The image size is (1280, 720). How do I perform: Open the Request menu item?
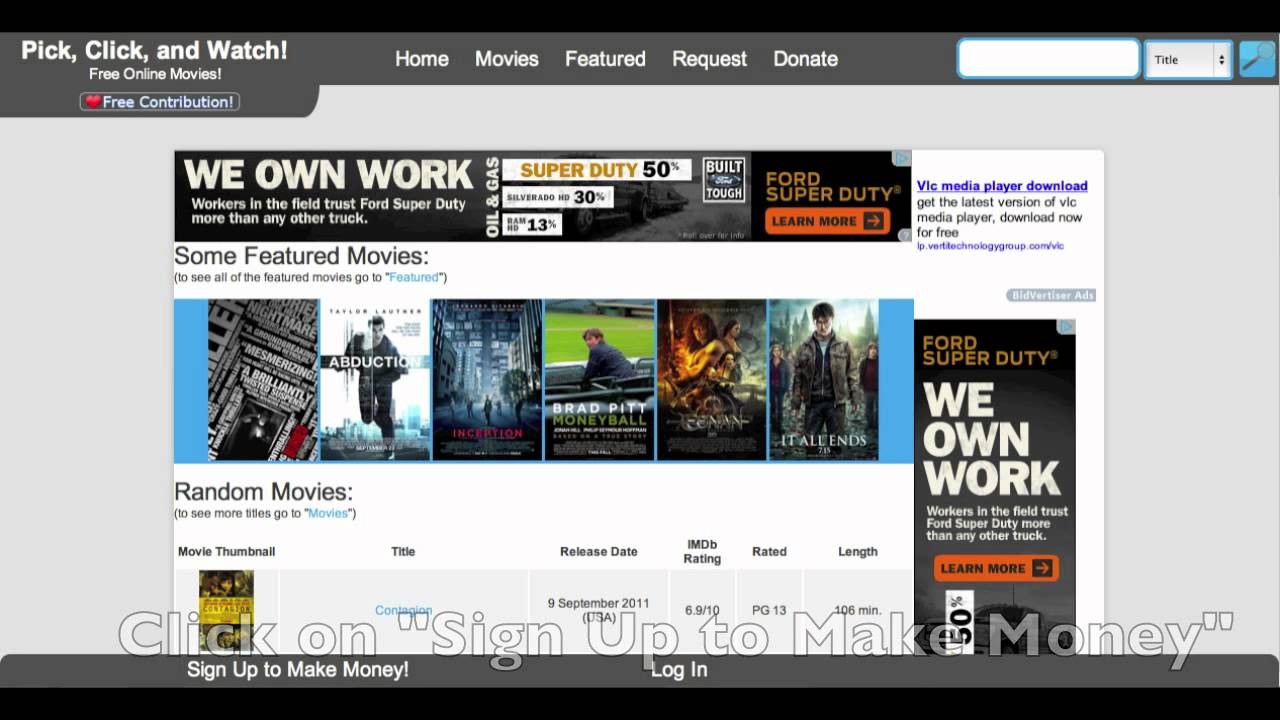pos(709,59)
